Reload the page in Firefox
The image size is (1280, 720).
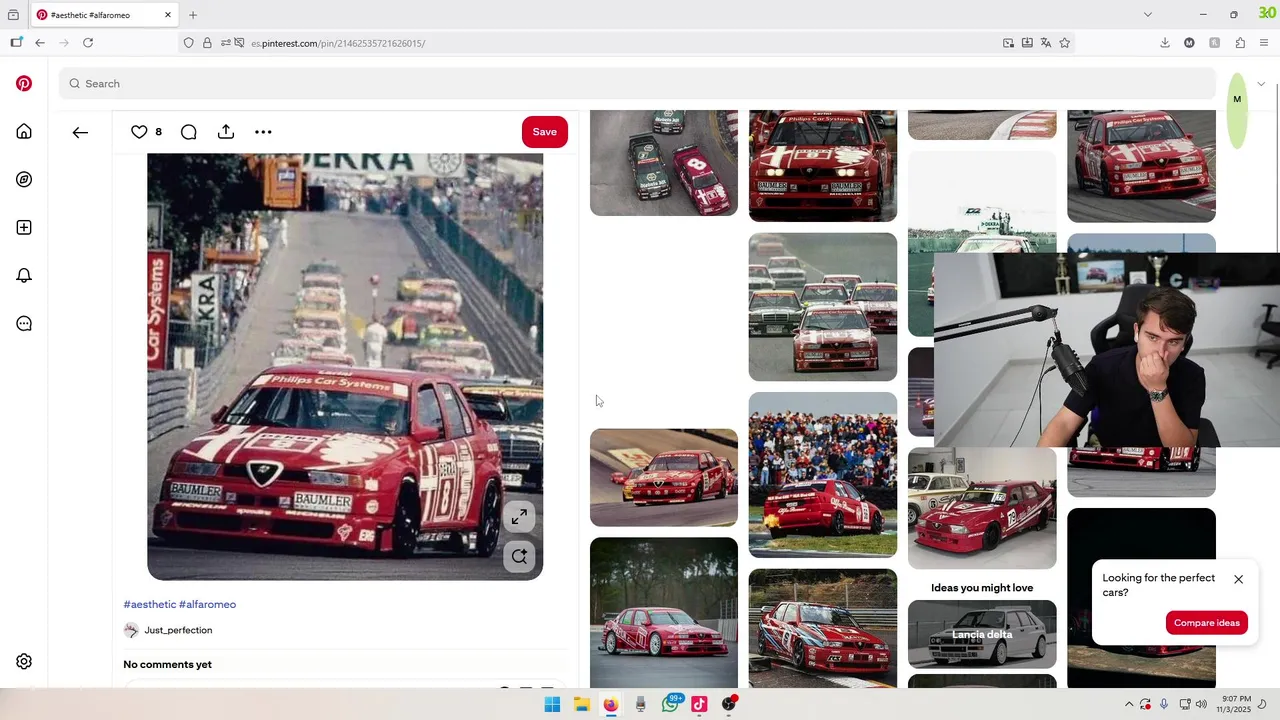click(88, 43)
